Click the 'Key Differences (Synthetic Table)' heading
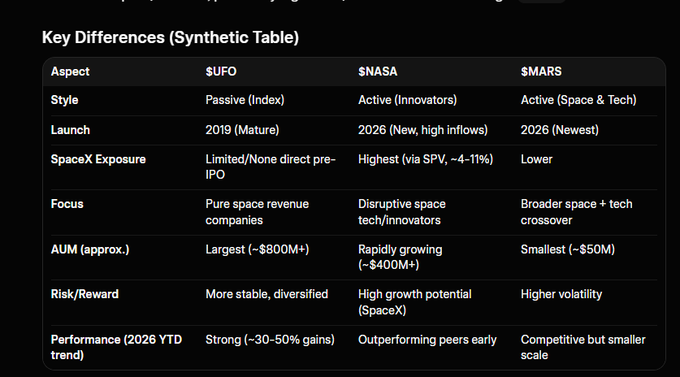The image size is (680, 377). tap(170, 38)
